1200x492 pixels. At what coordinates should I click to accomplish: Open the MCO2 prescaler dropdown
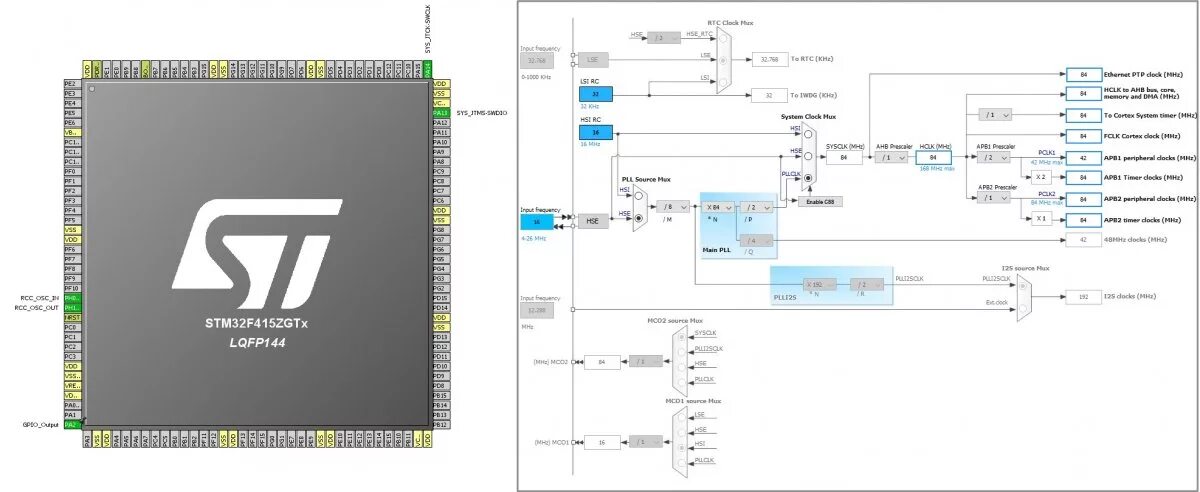[x=646, y=361]
